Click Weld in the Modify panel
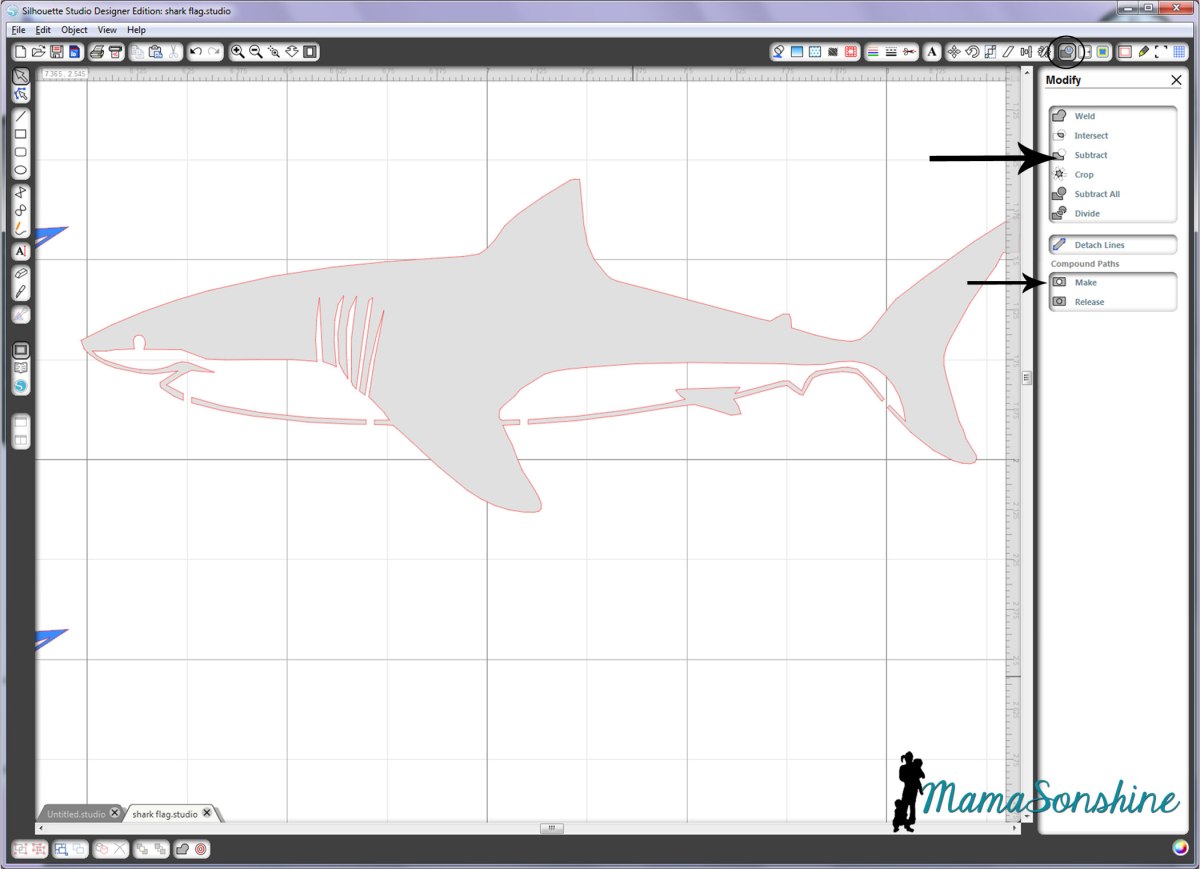1200x869 pixels. pos(1084,116)
